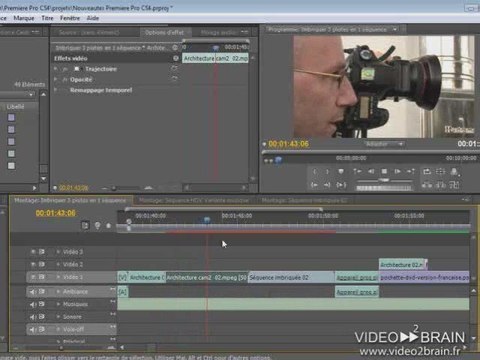
Task: Reset the Opacité effect
Action: coord(174,79)
